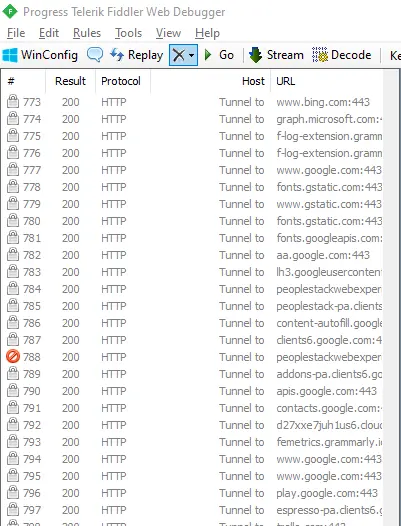Open the Help menu

[x=207, y=33]
